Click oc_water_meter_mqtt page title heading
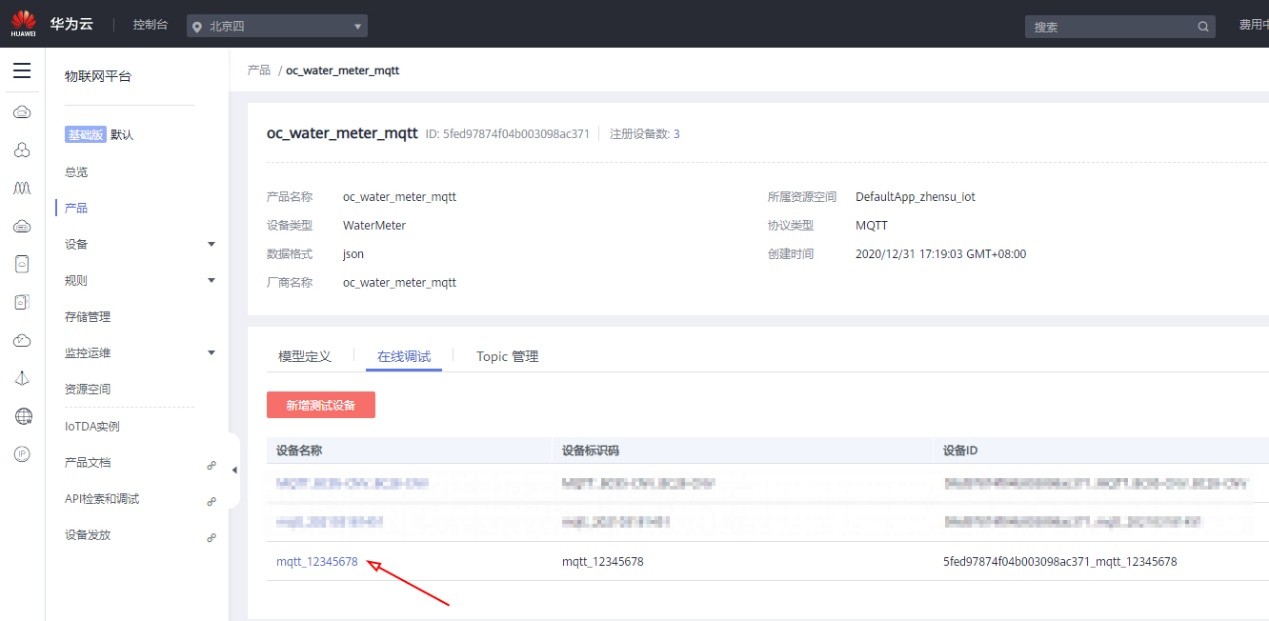The width and height of the screenshot is (1269, 621). click(342, 133)
